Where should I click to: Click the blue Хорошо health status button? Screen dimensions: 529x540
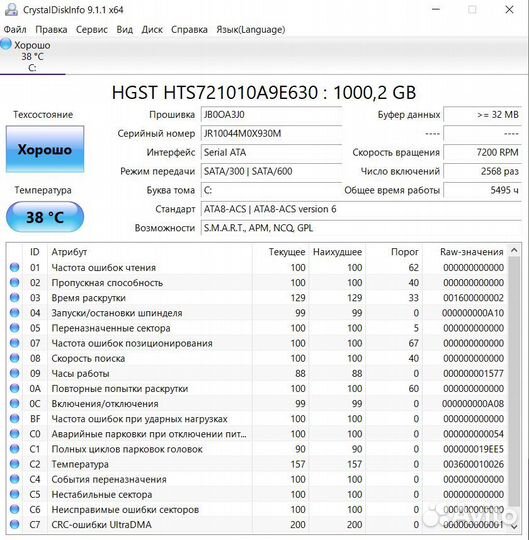(45, 149)
